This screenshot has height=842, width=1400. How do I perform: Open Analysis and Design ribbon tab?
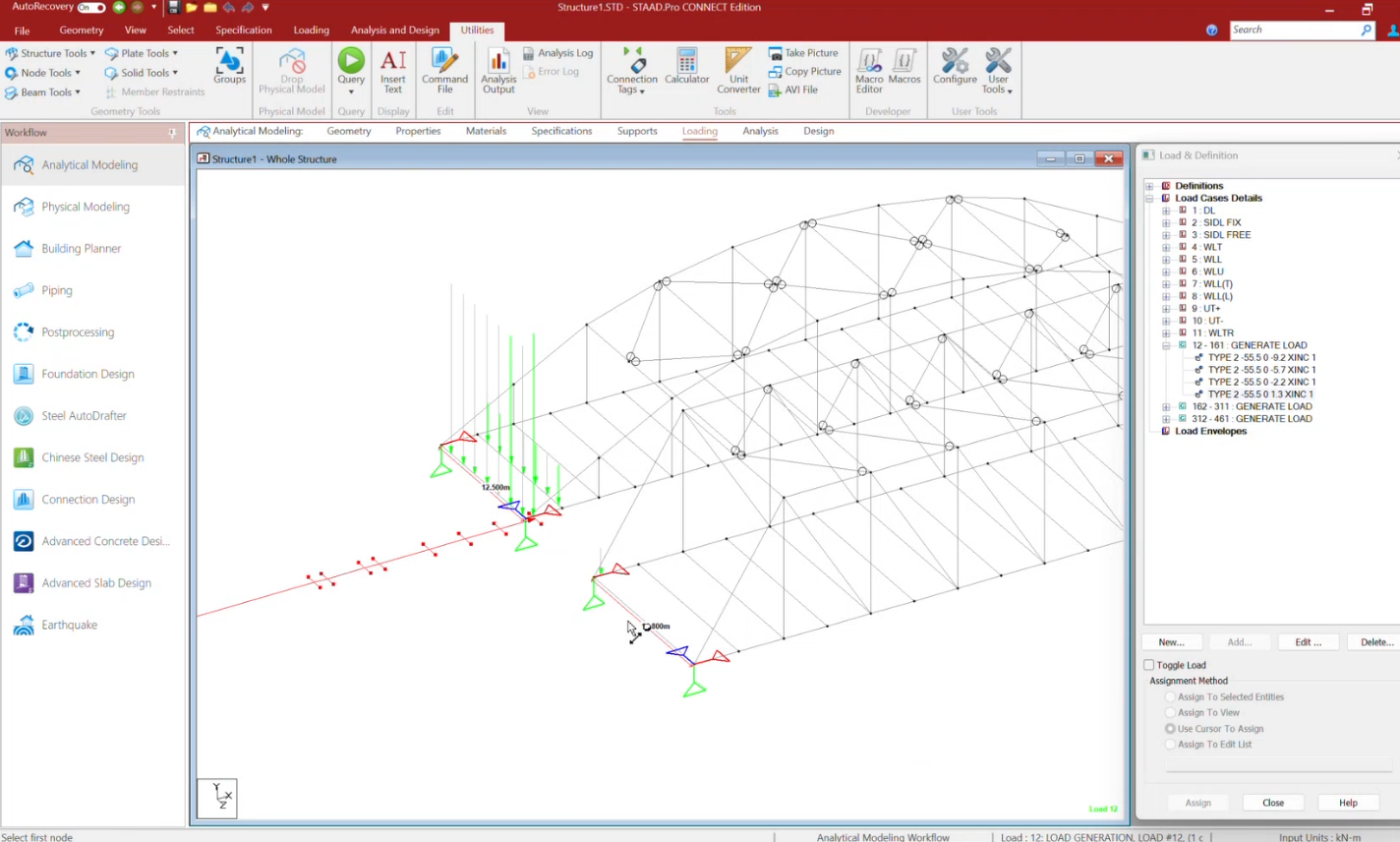point(395,30)
